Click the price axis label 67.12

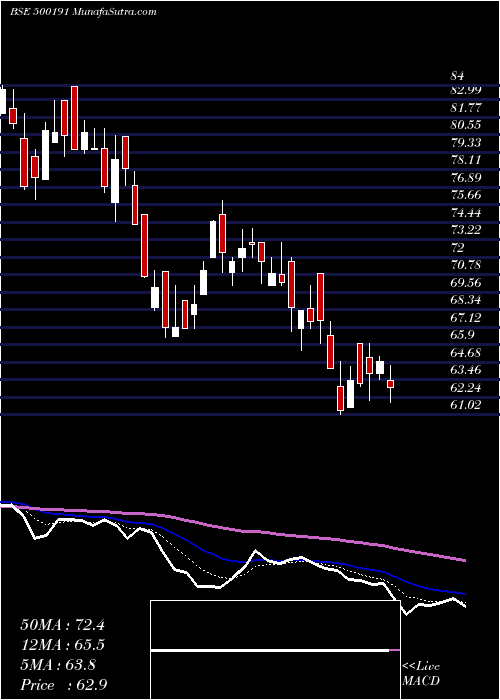pyautogui.click(x=466, y=317)
